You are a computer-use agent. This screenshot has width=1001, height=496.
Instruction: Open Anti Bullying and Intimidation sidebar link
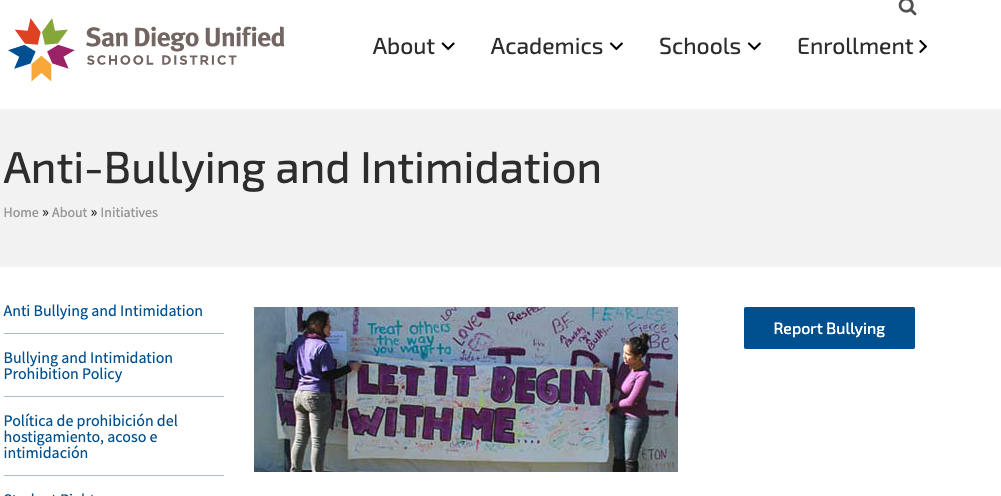point(103,311)
